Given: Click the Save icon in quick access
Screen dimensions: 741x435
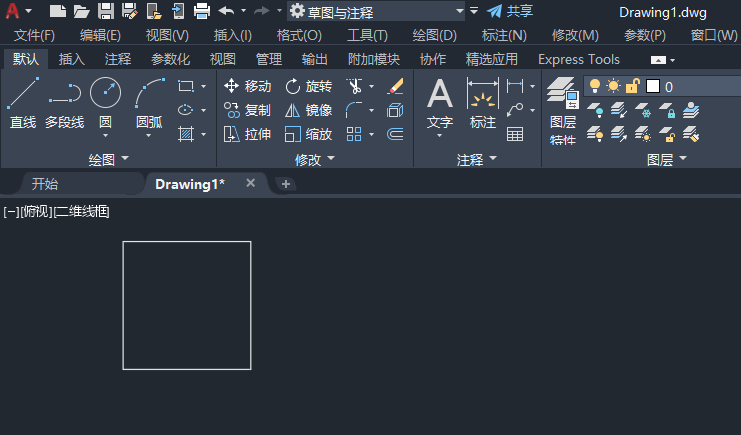Looking at the screenshot, I should pyautogui.click(x=106, y=11).
